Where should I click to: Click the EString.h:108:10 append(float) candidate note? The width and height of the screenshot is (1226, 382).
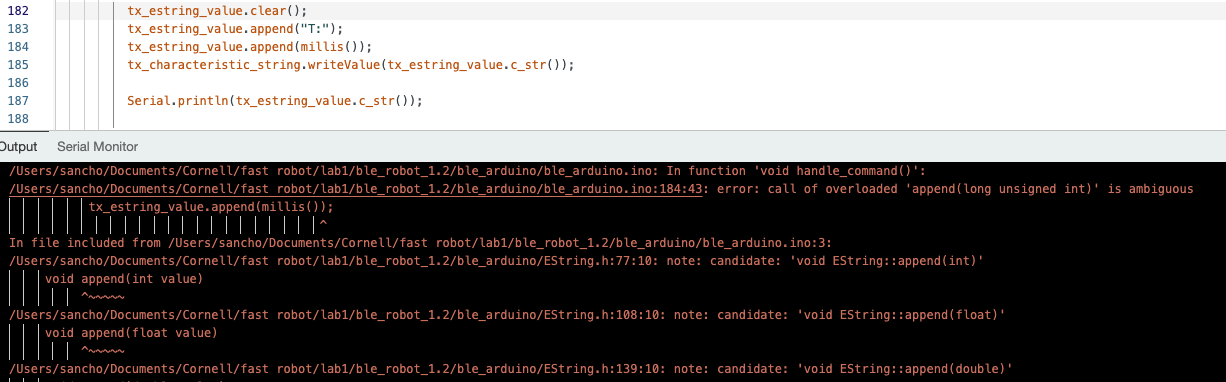point(506,315)
